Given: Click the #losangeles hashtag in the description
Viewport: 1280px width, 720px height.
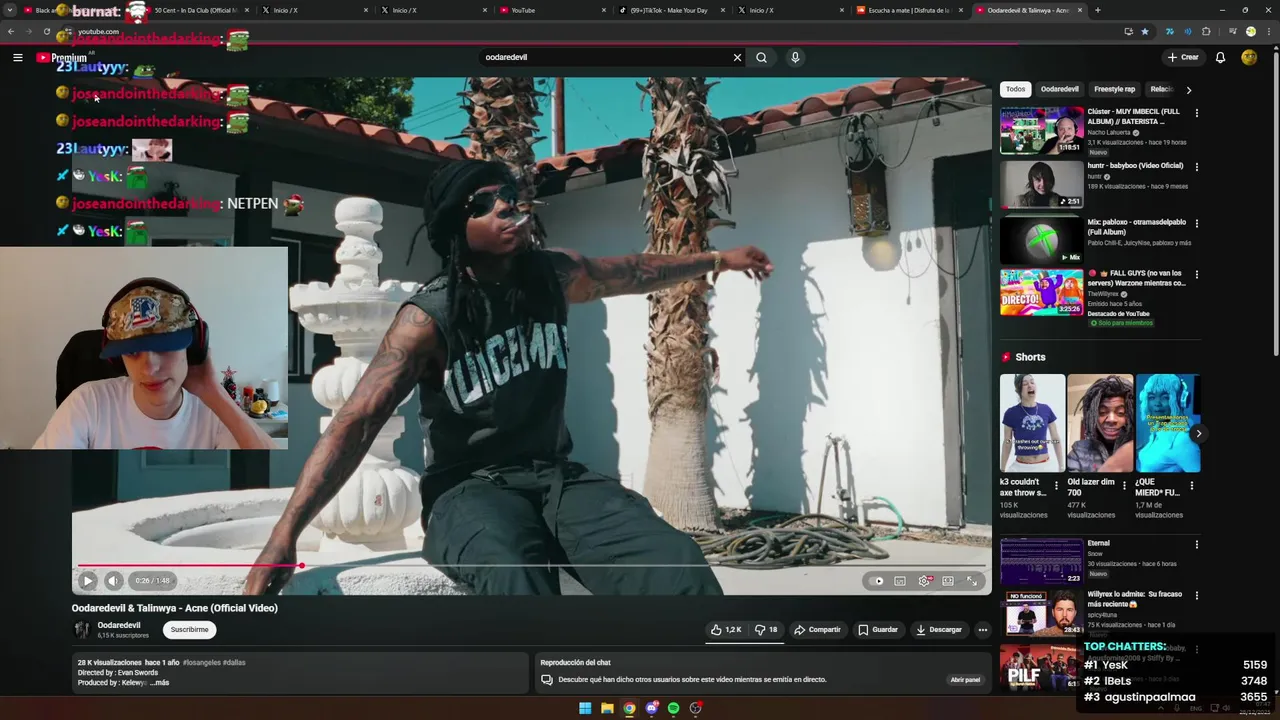Looking at the screenshot, I should (x=202, y=662).
